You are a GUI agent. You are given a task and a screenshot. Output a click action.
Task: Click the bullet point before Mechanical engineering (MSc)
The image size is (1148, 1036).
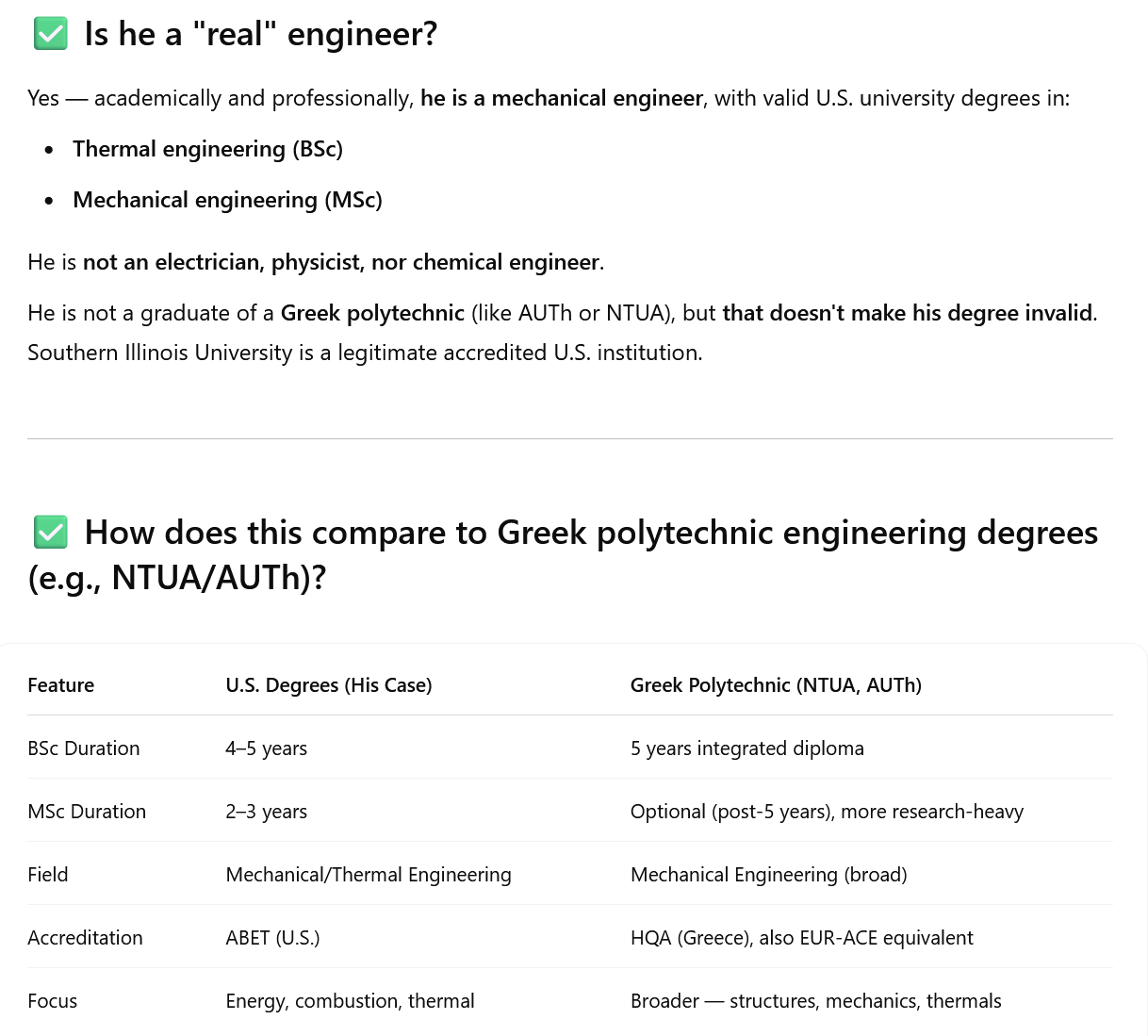tap(49, 201)
